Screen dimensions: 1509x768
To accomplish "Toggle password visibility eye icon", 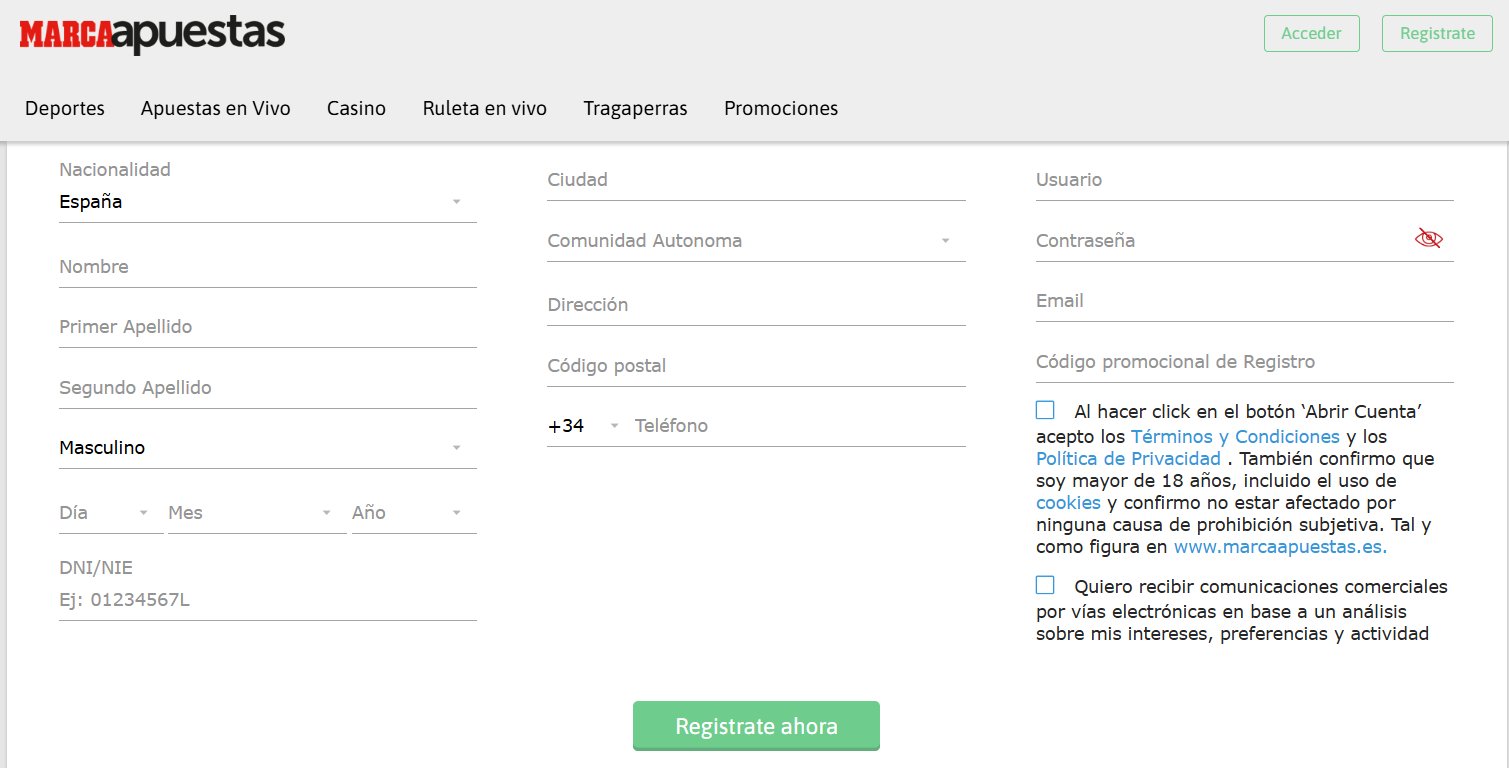I will pyautogui.click(x=1429, y=238).
